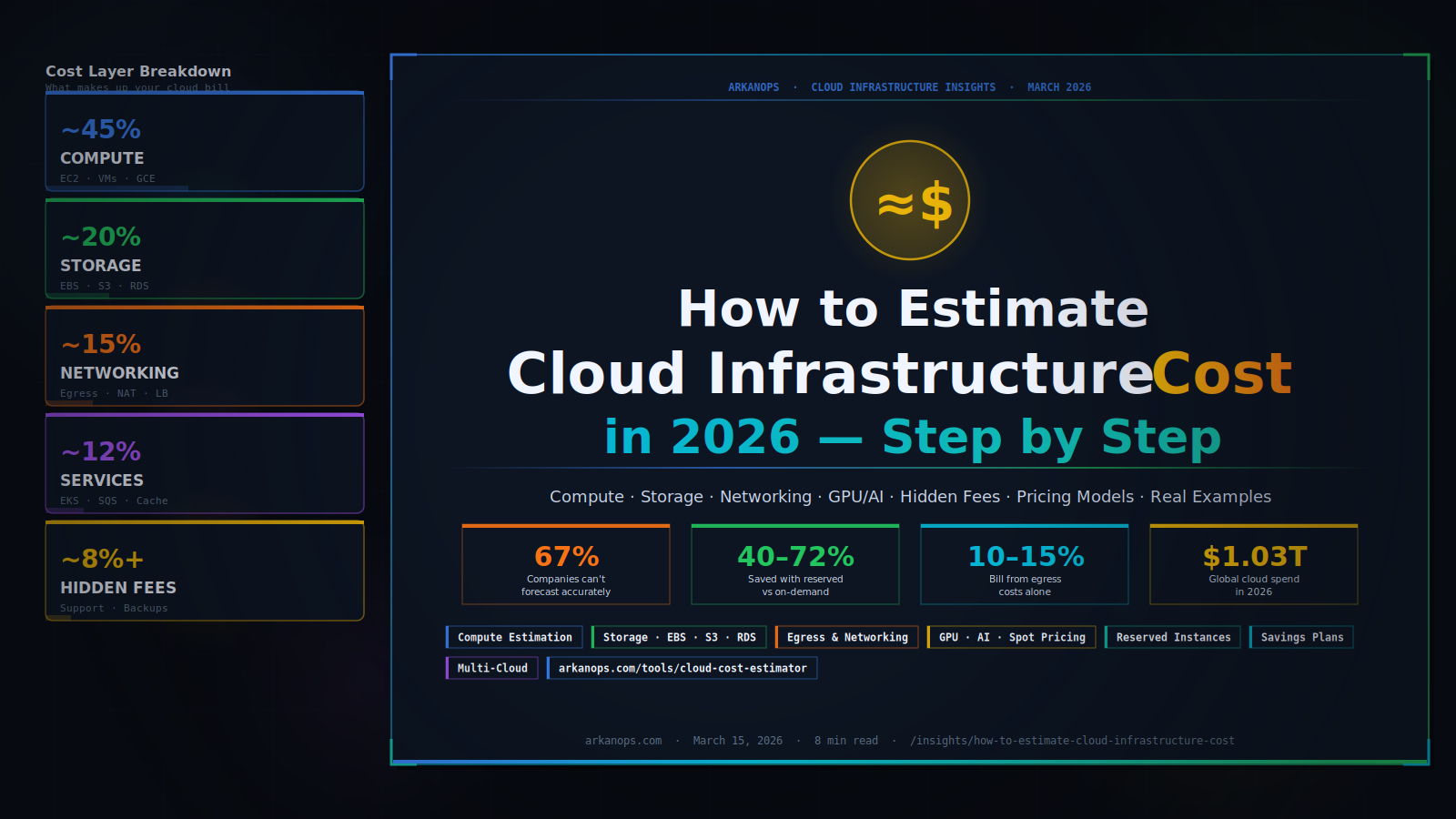This screenshot has width=1456, height=819.
Task: Open the insights article path link
Action: coord(1073,740)
